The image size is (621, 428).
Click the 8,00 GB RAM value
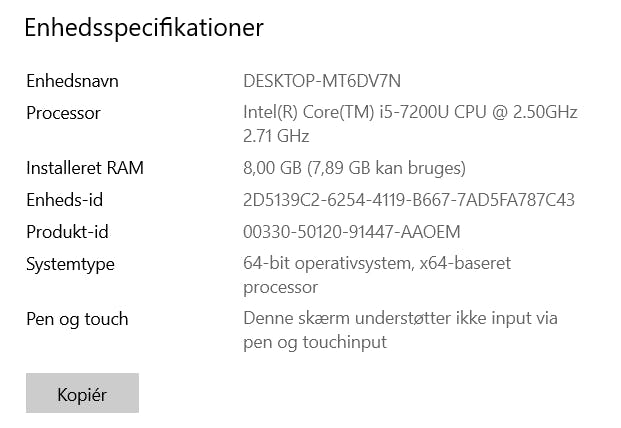(x=274, y=168)
